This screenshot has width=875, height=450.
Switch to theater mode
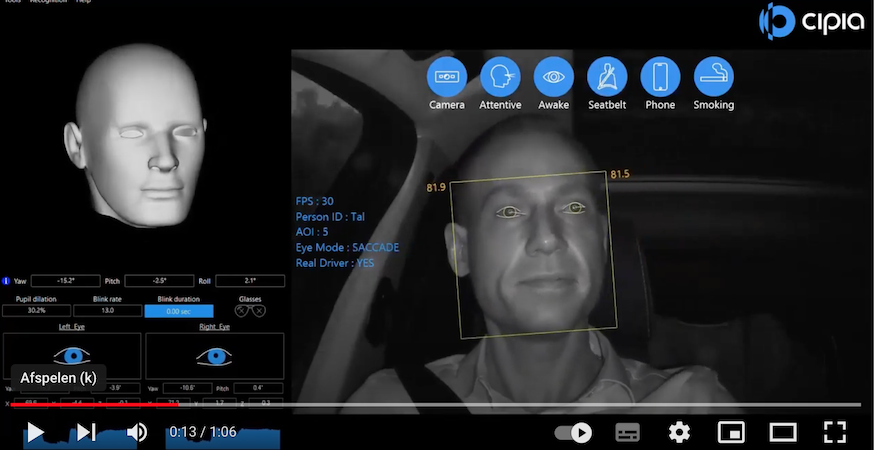coord(783,432)
